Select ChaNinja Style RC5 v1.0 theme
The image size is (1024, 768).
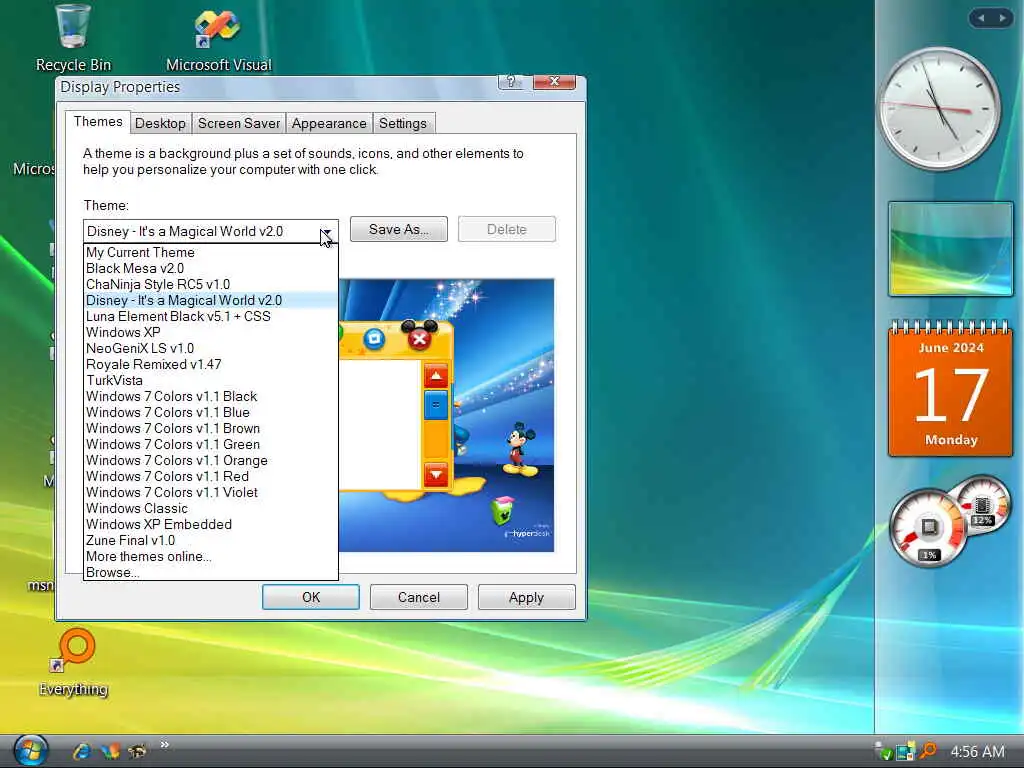point(210,284)
